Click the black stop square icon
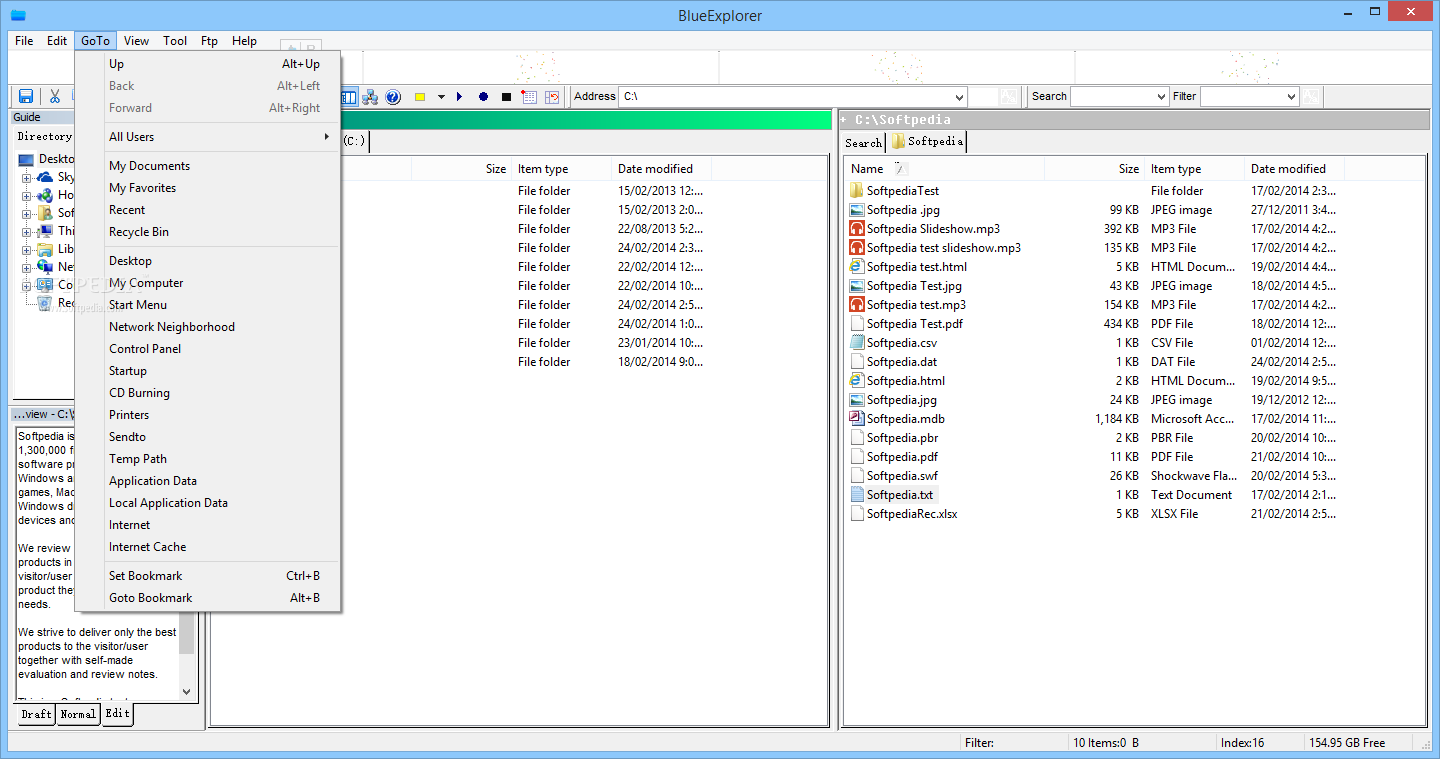Viewport: 1440px width, 759px height. coord(506,97)
